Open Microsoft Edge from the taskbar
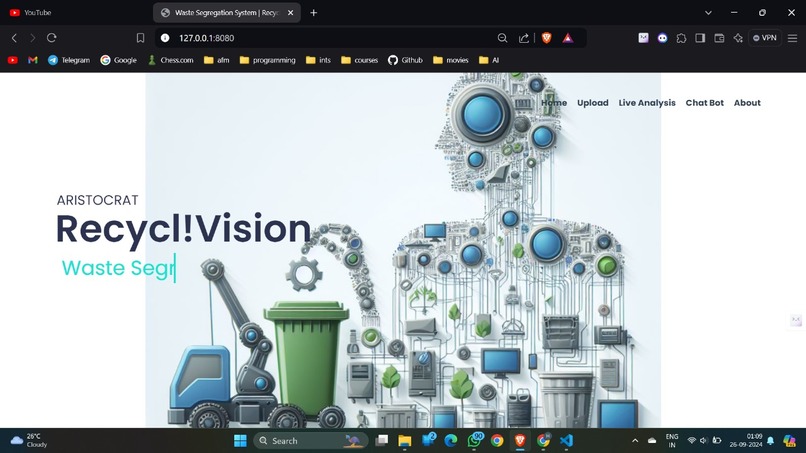Screen dimensions: 806x453 (x=451, y=441)
